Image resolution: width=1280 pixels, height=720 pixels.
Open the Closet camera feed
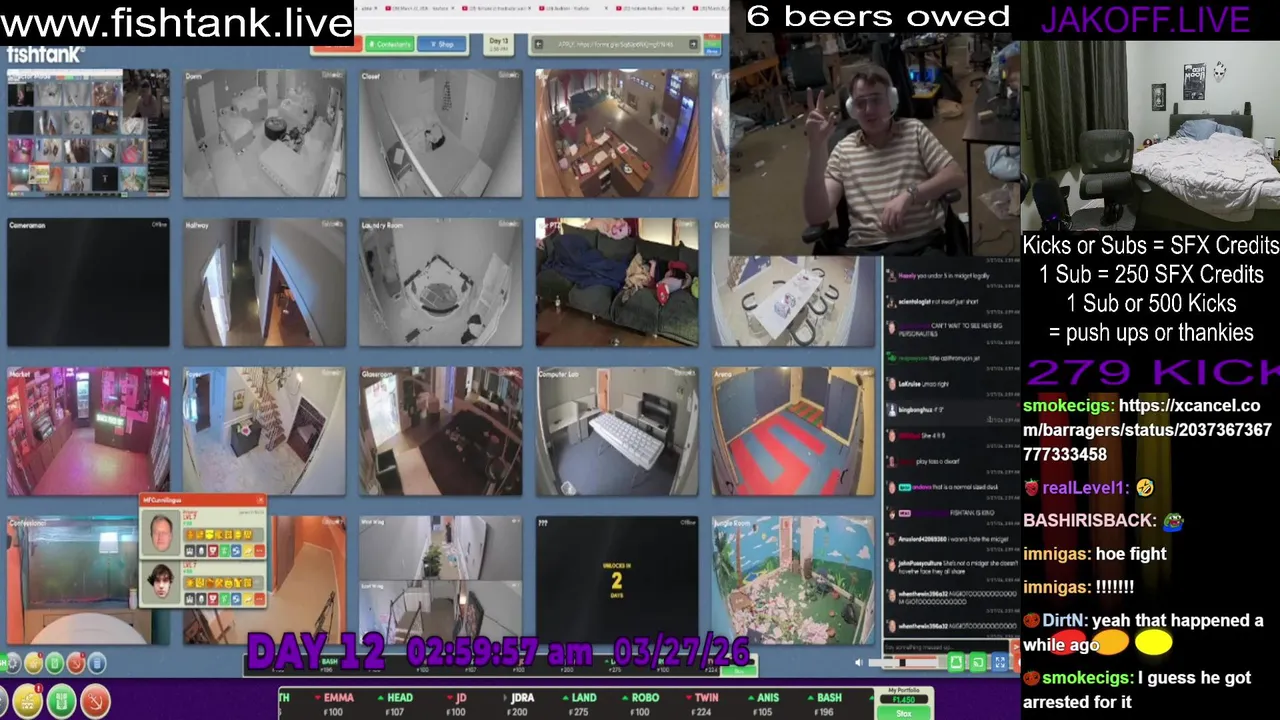coord(440,133)
